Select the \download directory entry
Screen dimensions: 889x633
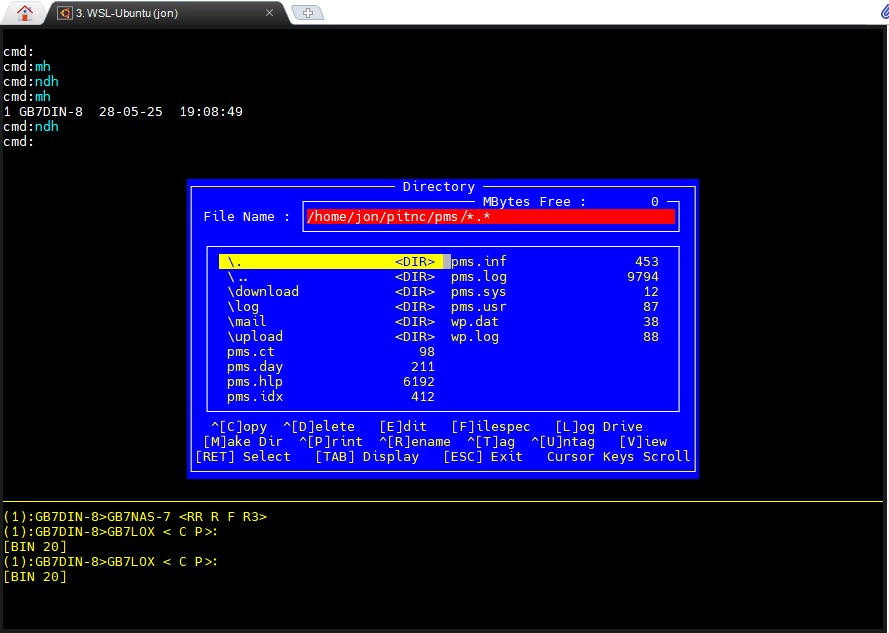(x=263, y=292)
